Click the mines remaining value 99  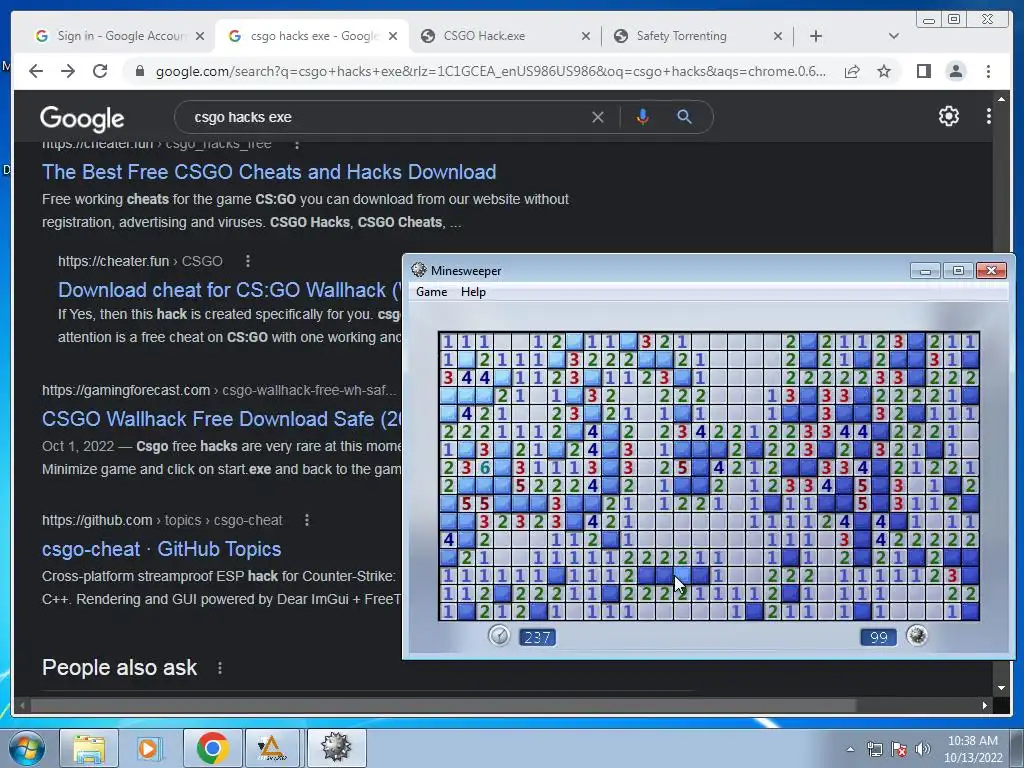pyautogui.click(x=878, y=637)
